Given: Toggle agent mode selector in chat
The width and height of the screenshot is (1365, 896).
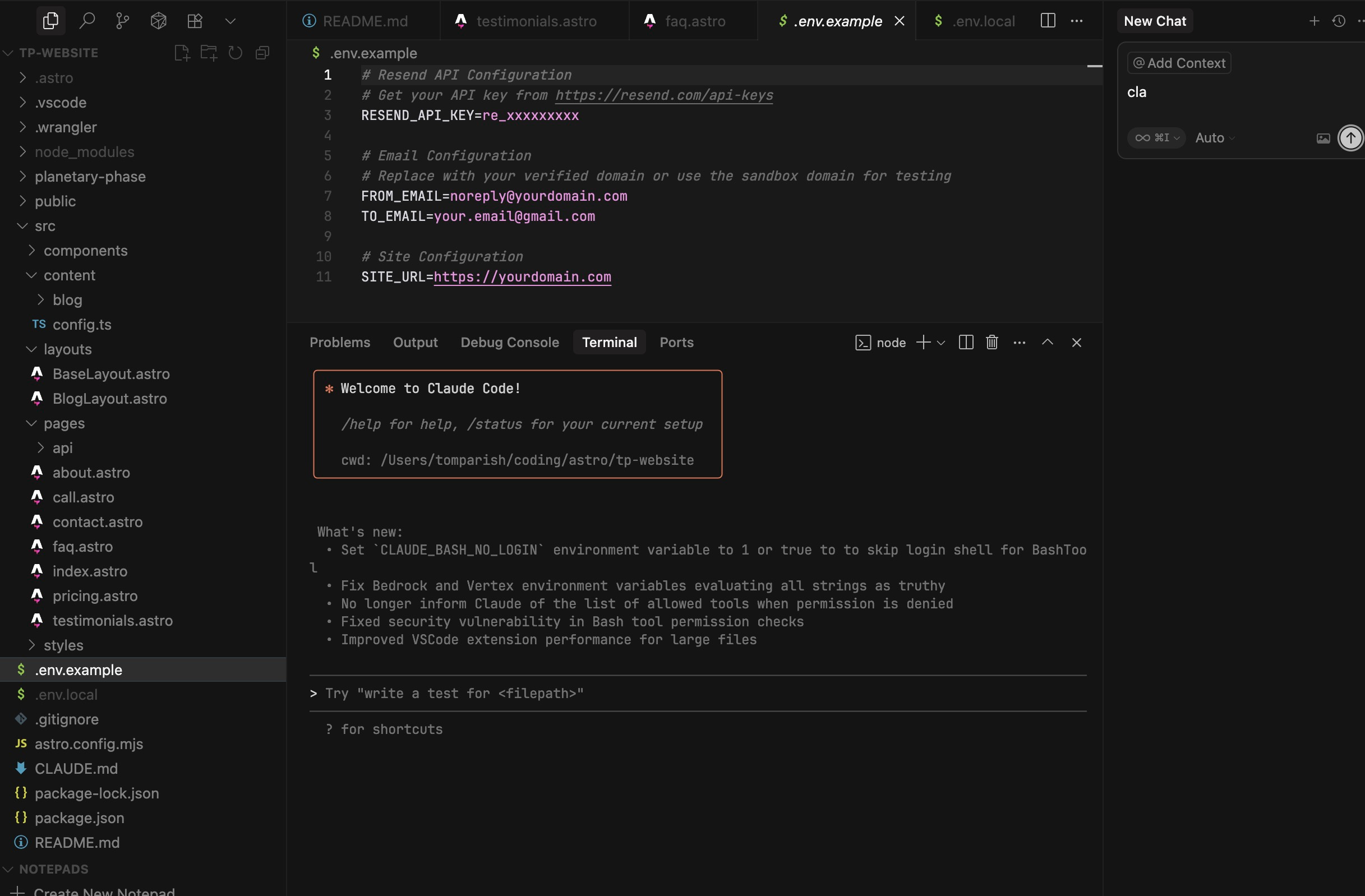Looking at the screenshot, I should tap(1156, 137).
